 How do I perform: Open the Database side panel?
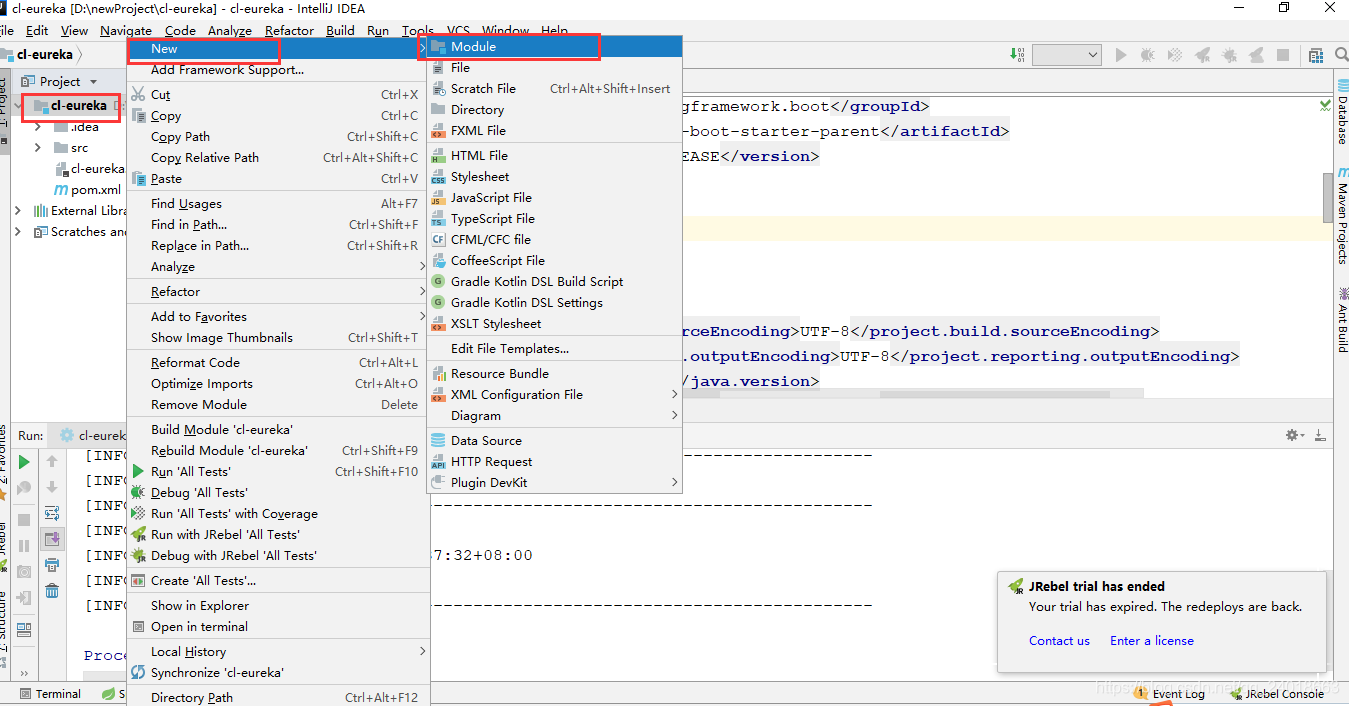[x=1342, y=114]
